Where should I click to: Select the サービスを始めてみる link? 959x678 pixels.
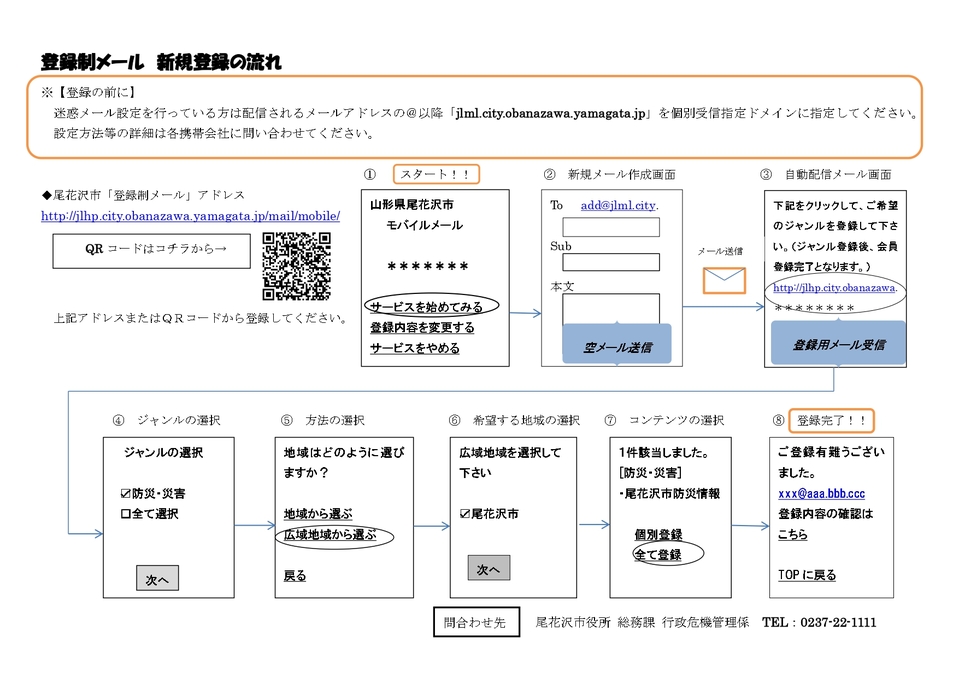(x=426, y=306)
